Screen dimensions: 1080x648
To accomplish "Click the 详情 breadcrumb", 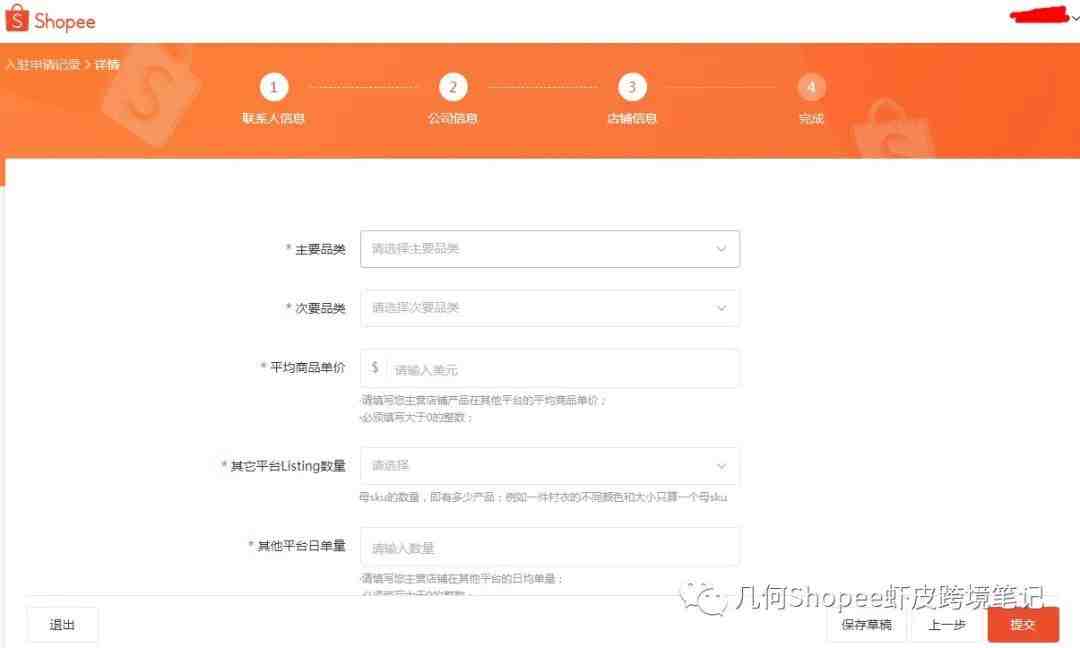I will coord(107,65).
